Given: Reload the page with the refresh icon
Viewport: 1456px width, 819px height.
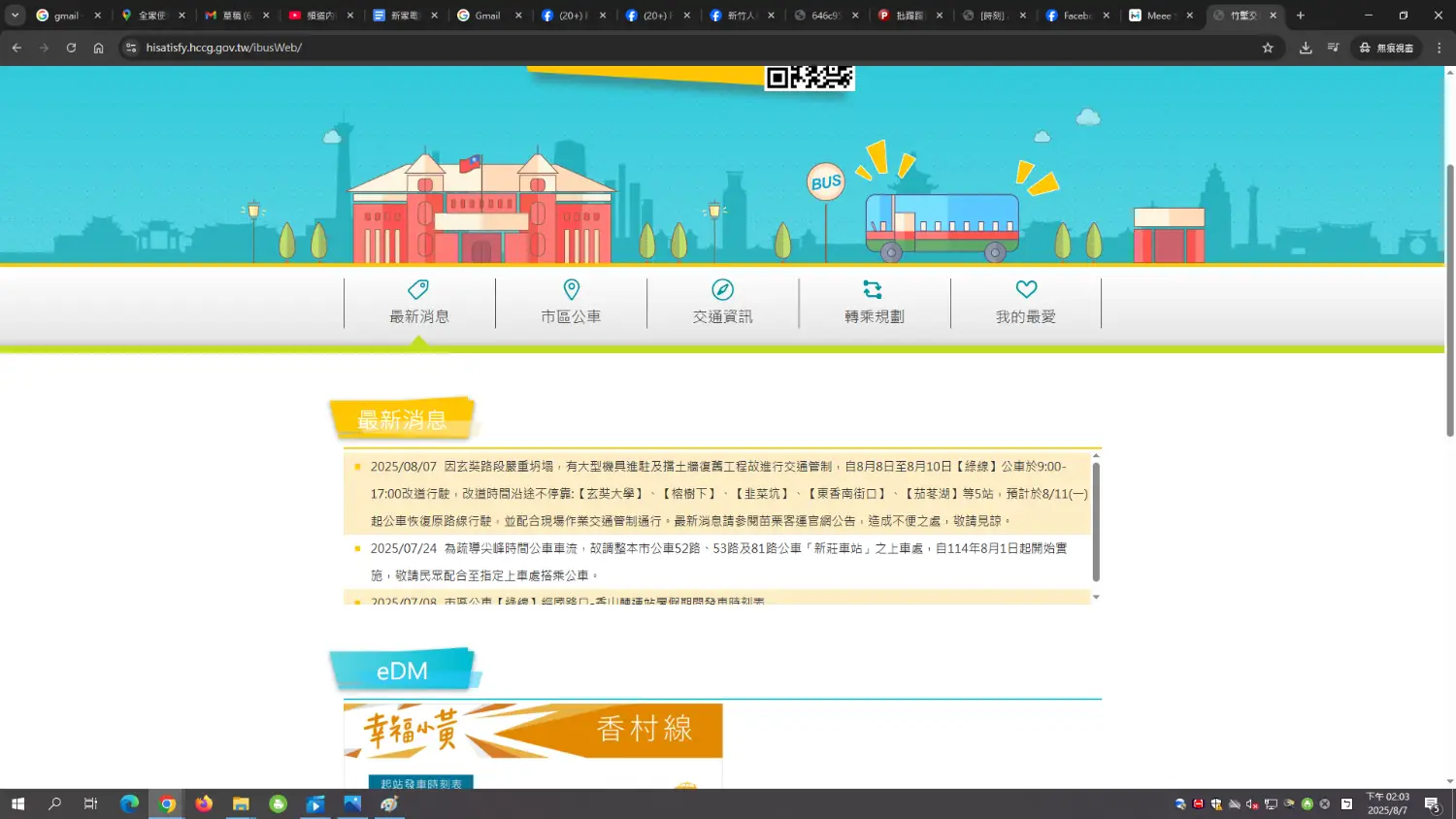Looking at the screenshot, I should [71, 48].
